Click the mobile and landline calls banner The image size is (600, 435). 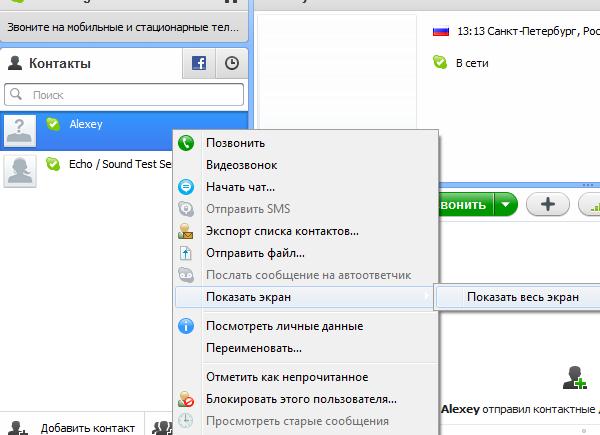124,27
